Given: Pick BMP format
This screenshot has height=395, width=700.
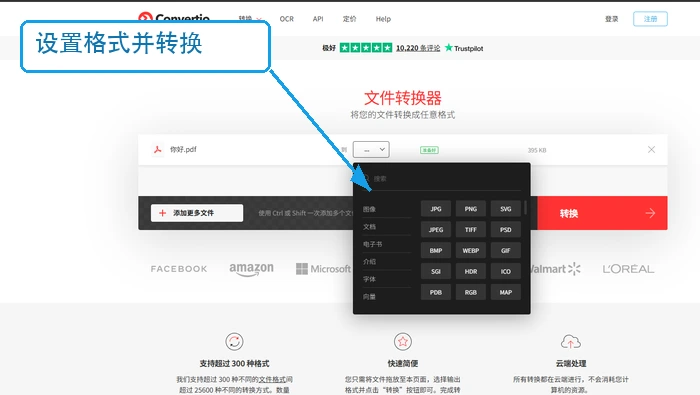Looking at the screenshot, I should click(436, 251).
